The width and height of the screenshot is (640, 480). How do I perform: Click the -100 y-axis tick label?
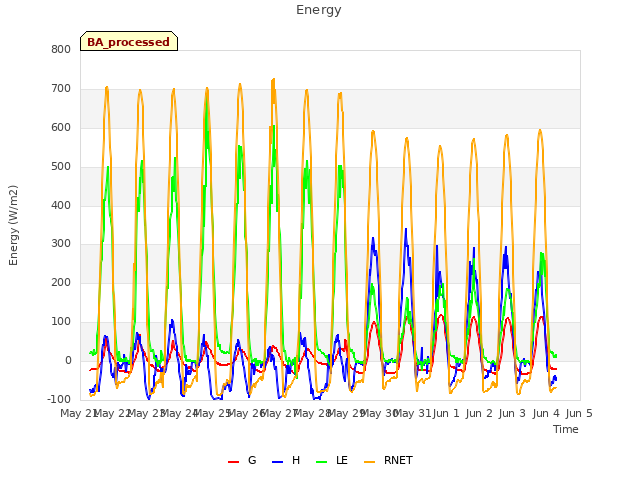[x=59, y=399]
